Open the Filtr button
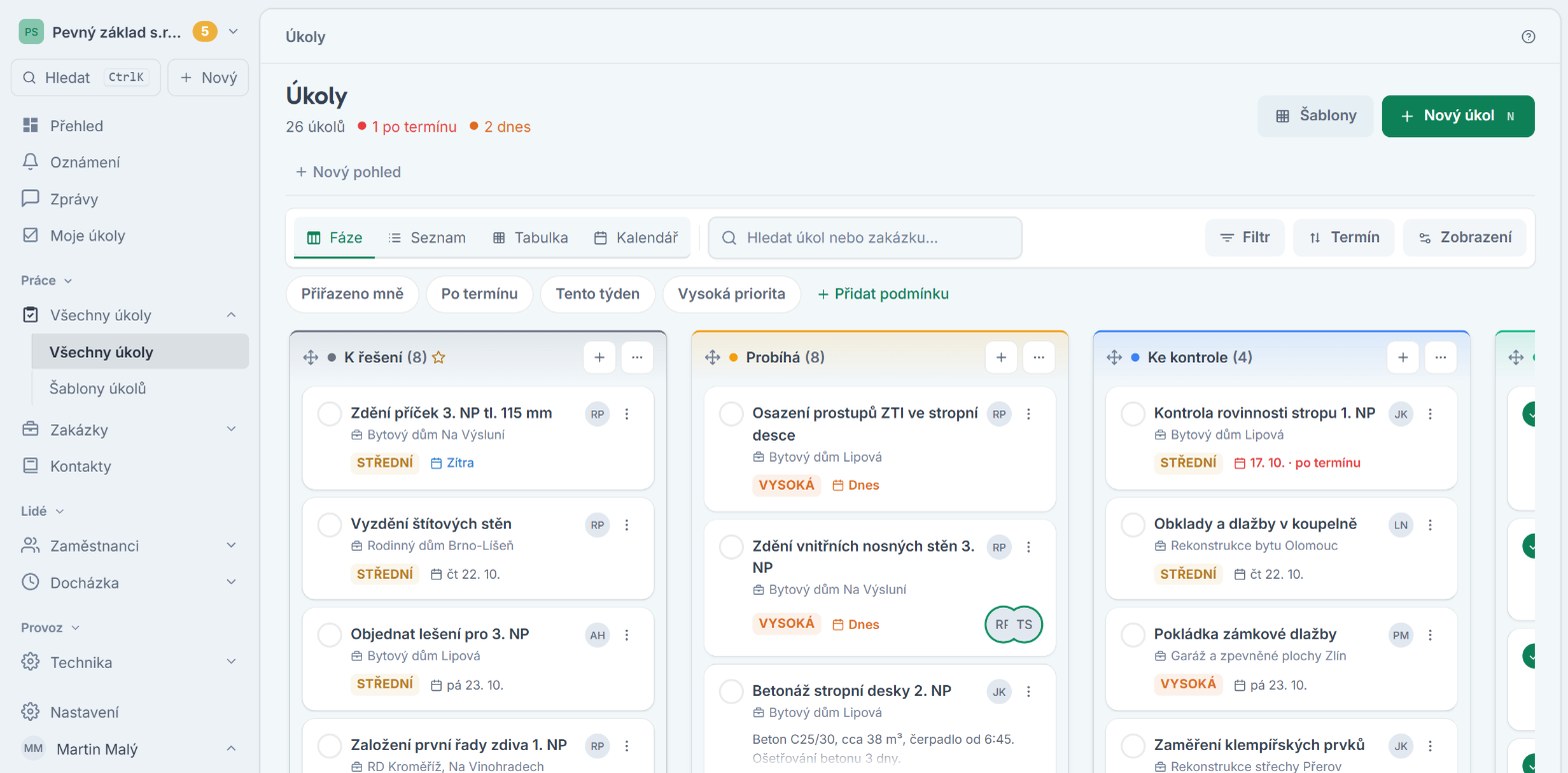 coord(1245,238)
